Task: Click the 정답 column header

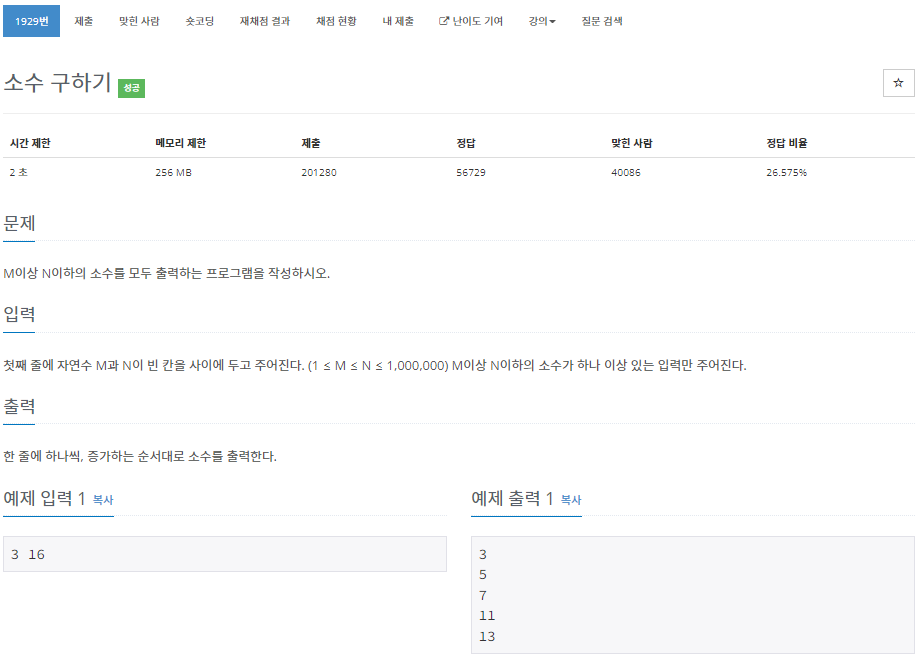Action: tap(466, 143)
